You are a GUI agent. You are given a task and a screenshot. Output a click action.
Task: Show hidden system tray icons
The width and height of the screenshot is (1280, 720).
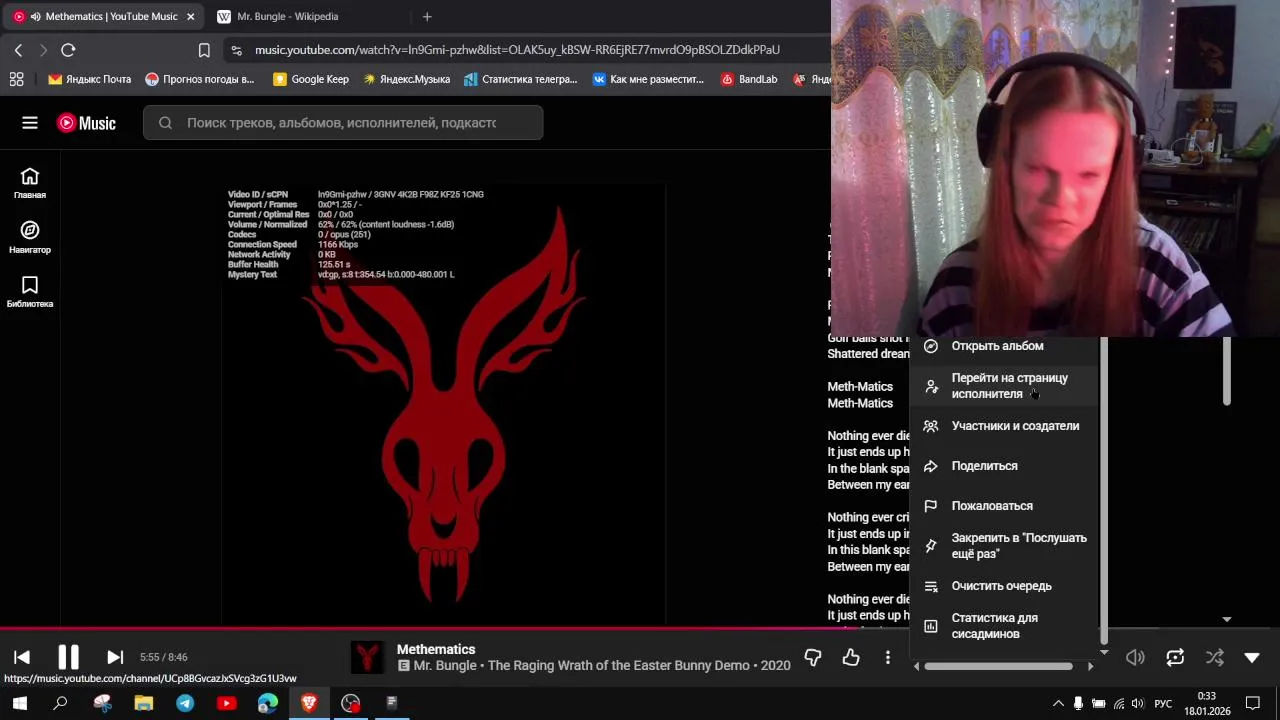coord(1058,703)
